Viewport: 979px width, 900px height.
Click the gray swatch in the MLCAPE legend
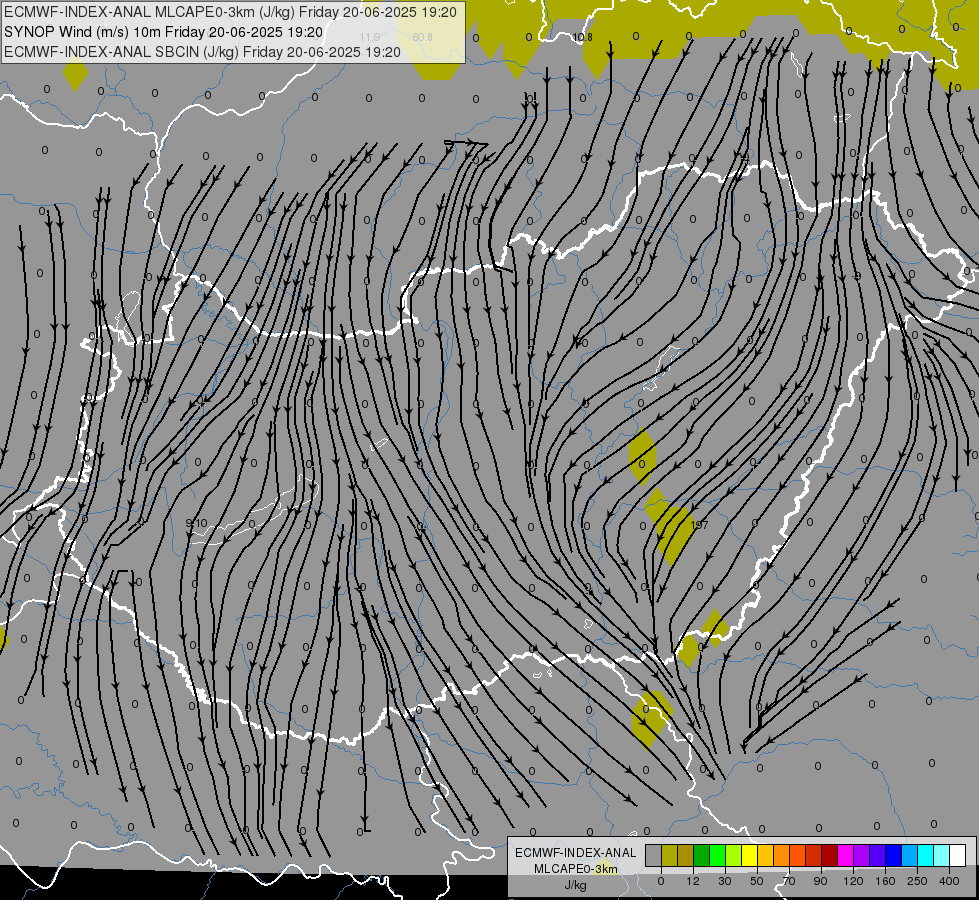click(x=654, y=855)
